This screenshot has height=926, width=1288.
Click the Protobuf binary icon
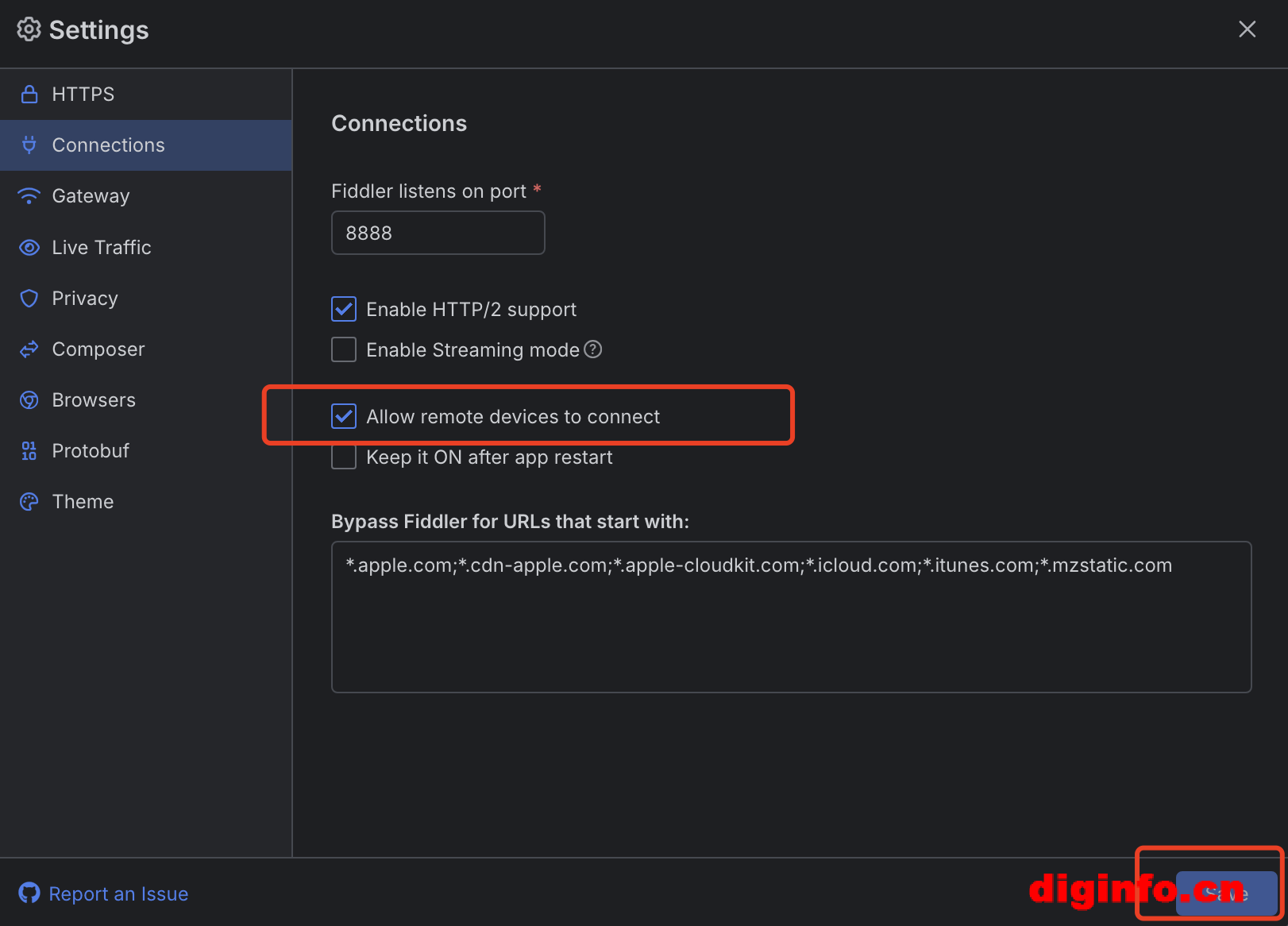[x=29, y=451]
